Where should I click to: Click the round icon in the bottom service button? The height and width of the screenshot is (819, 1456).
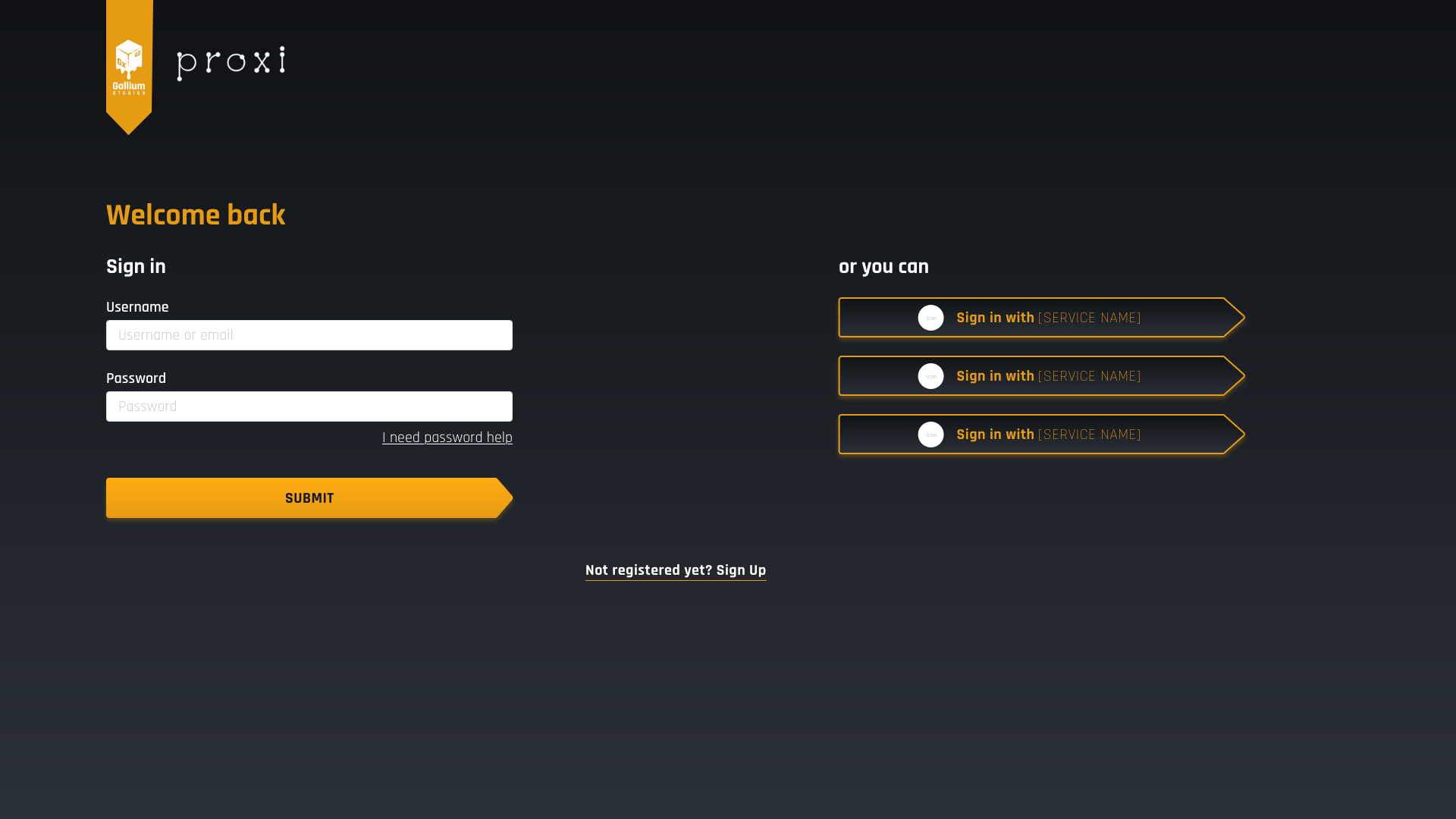point(930,435)
